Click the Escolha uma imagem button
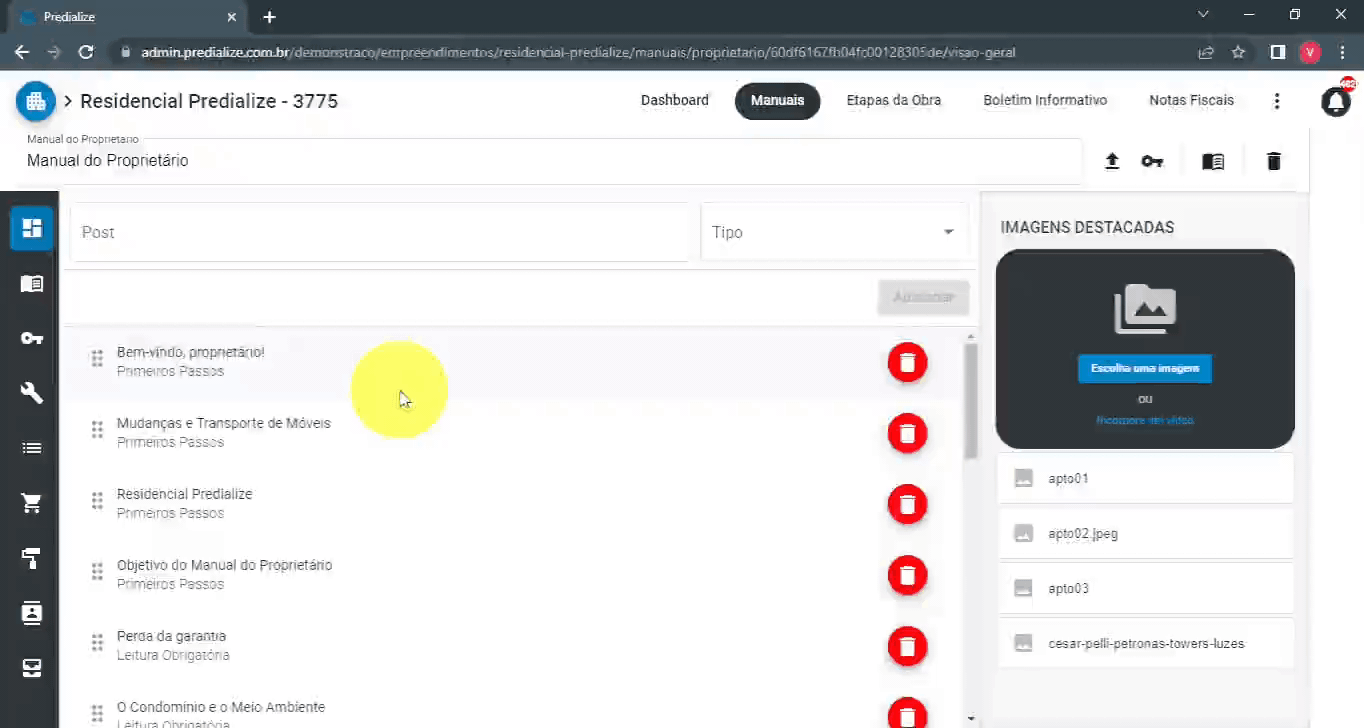 [x=1144, y=369]
